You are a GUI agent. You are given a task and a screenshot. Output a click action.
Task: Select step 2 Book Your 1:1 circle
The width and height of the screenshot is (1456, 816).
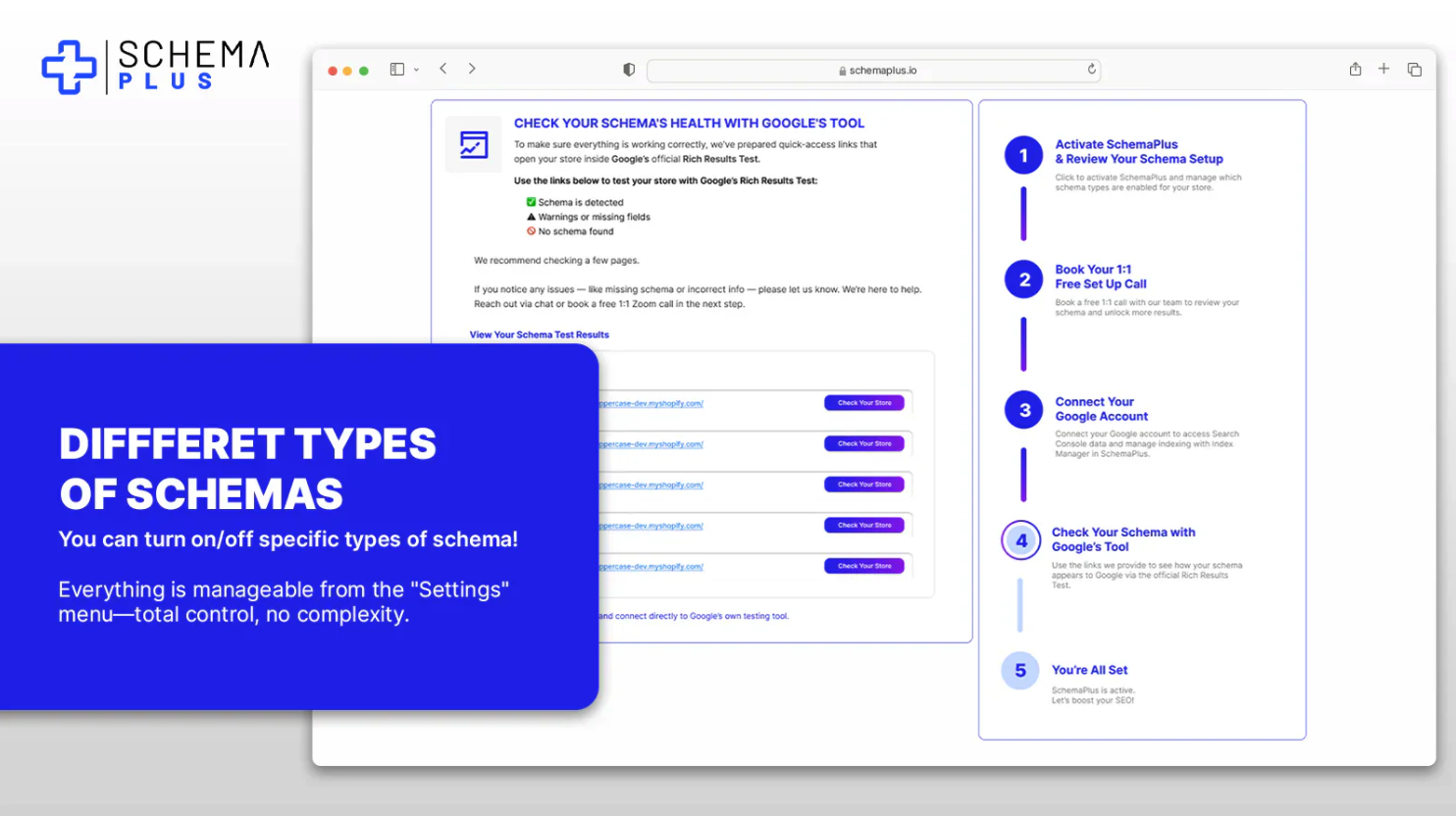pos(1023,280)
